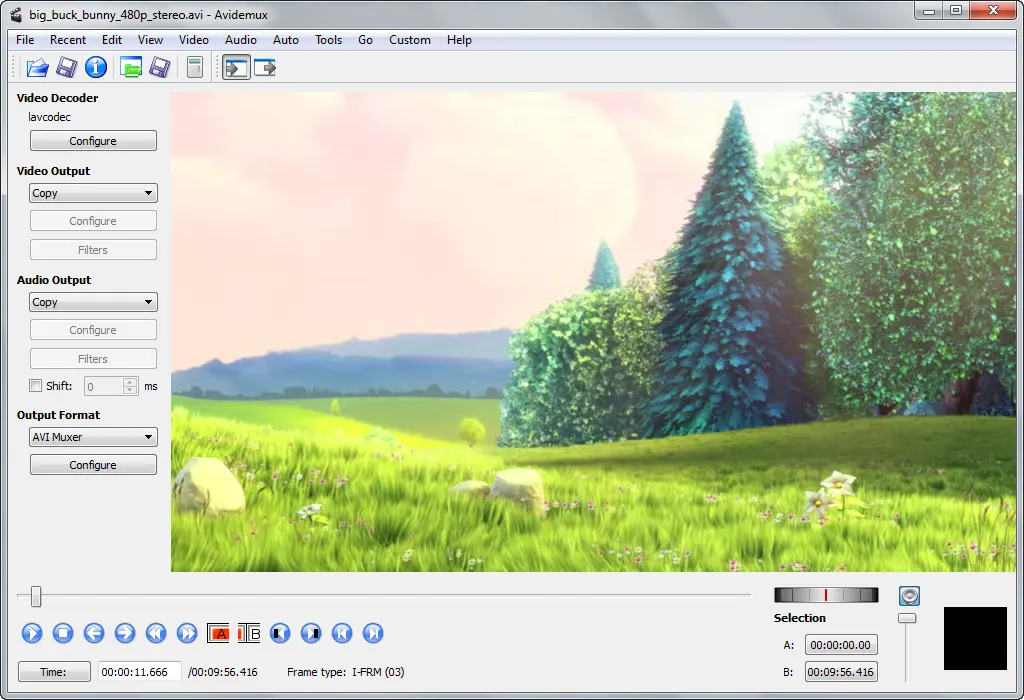The width and height of the screenshot is (1024, 700).
Task: Enable the audio Shift checkbox
Action: click(x=35, y=385)
